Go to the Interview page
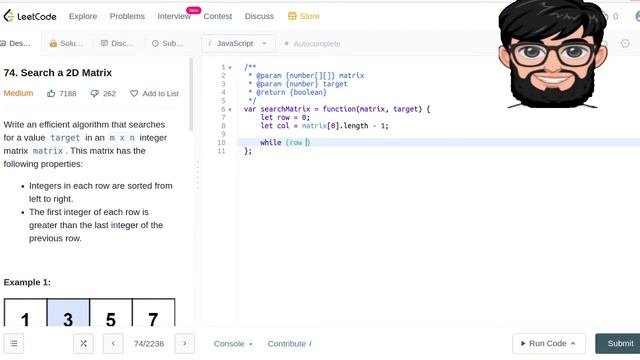640x360 pixels. click(174, 16)
